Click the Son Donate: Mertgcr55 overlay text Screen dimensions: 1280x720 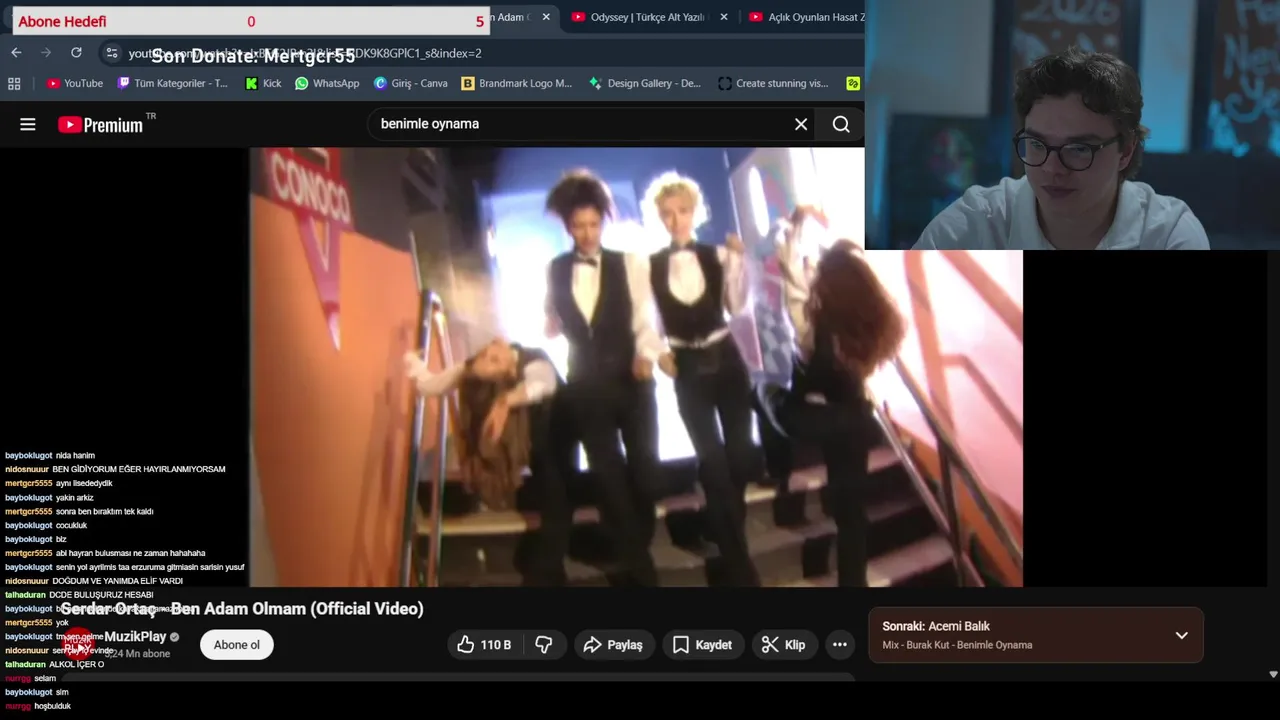(253, 56)
